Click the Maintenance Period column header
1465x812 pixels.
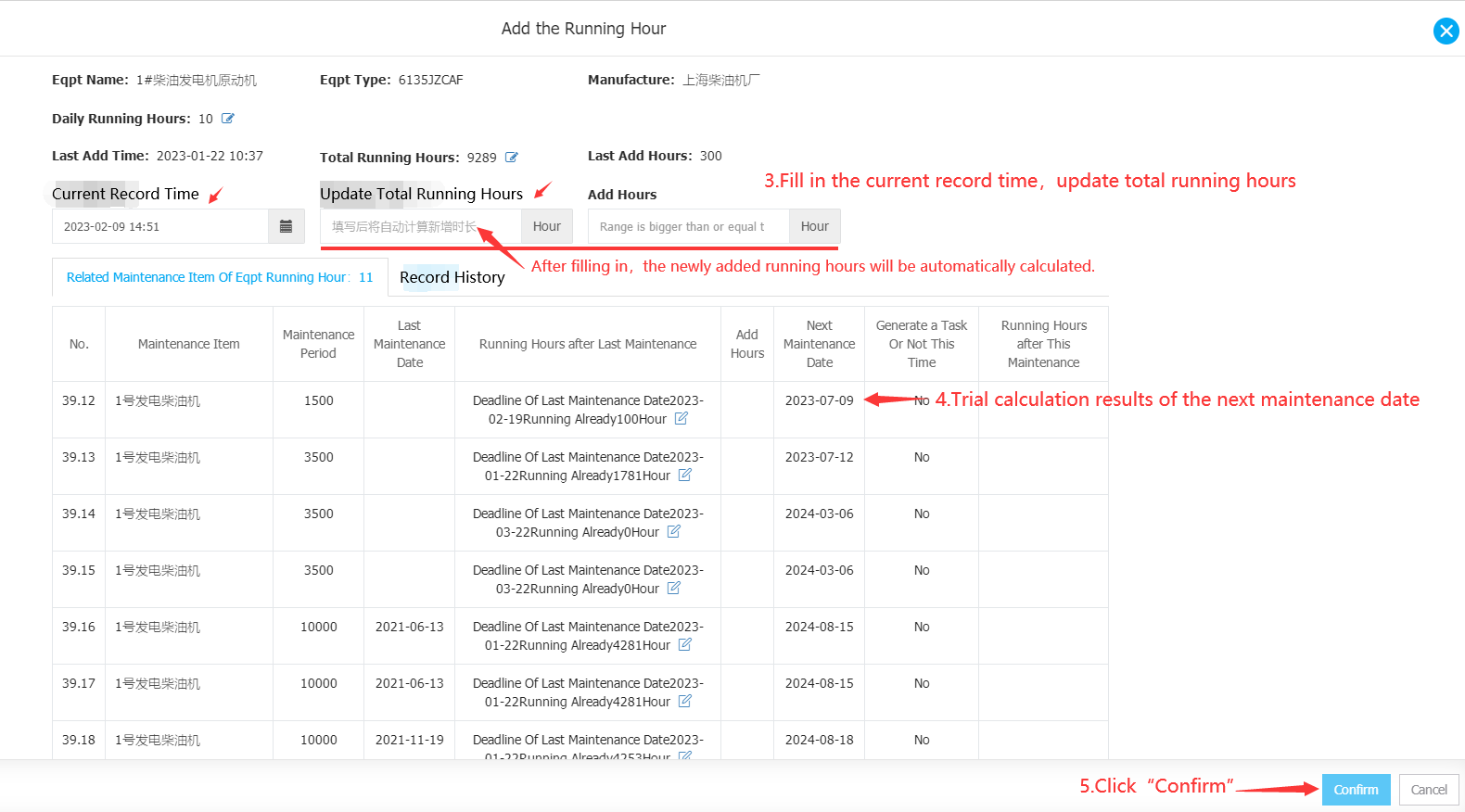(x=319, y=344)
